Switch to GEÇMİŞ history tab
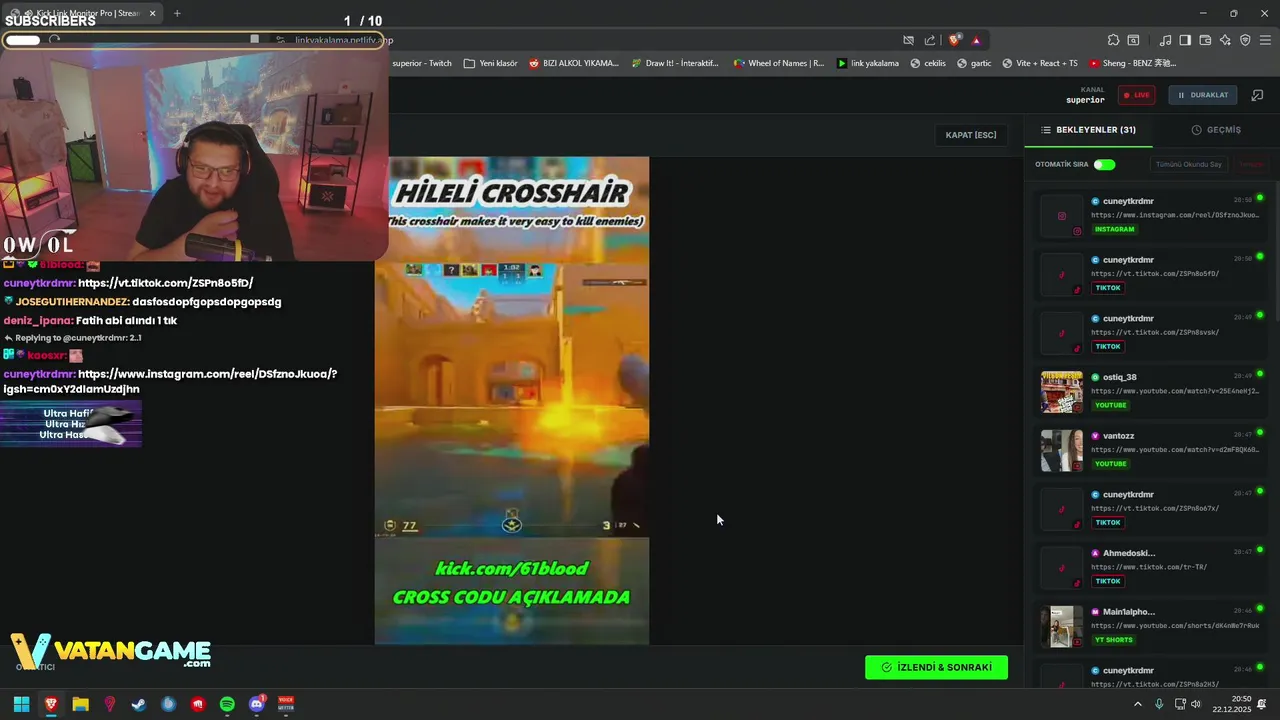This screenshot has width=1280, height=720. point(1216,130)
